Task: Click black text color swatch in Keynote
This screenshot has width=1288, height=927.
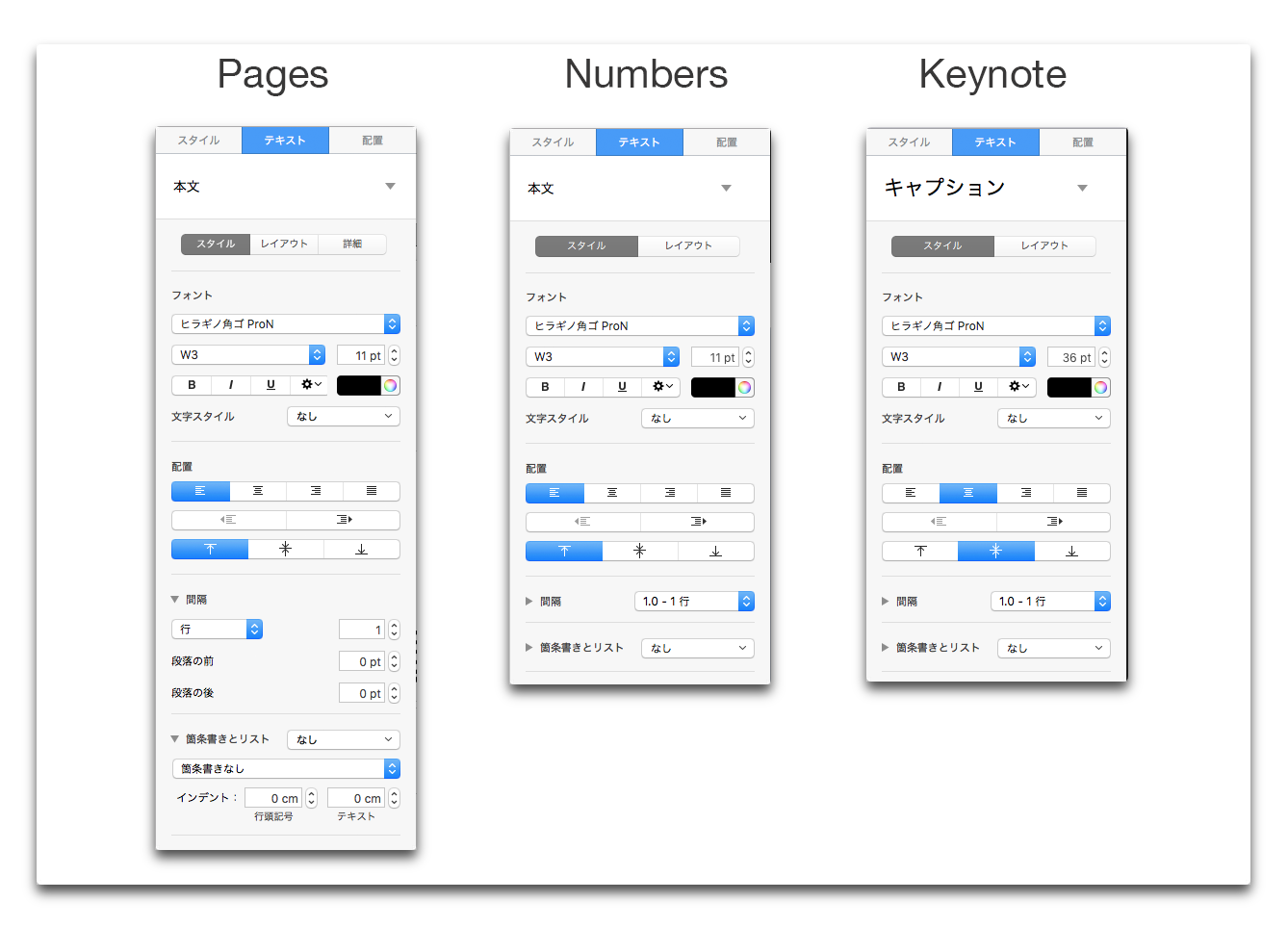Action: coord(1069,387)
